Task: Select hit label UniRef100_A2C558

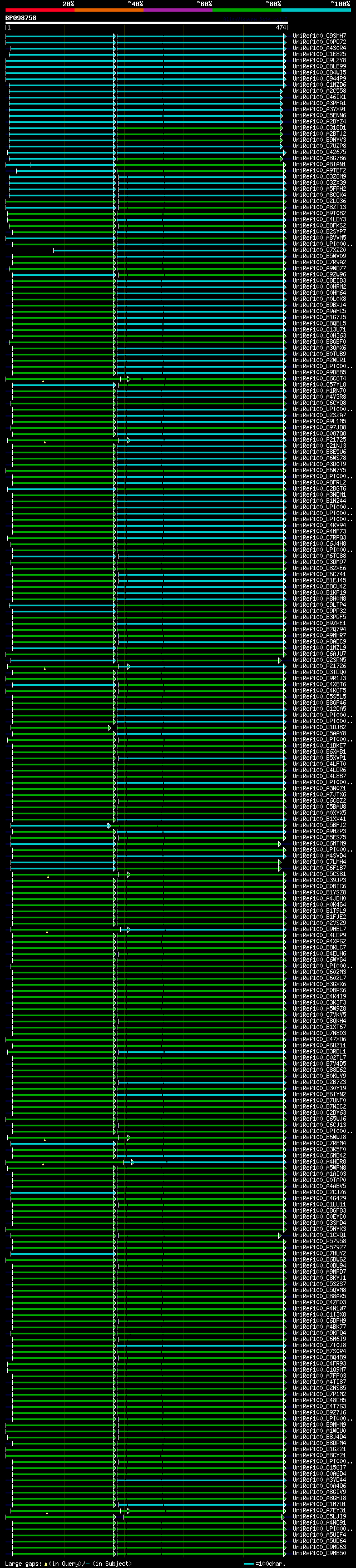Action: (319, 91)
